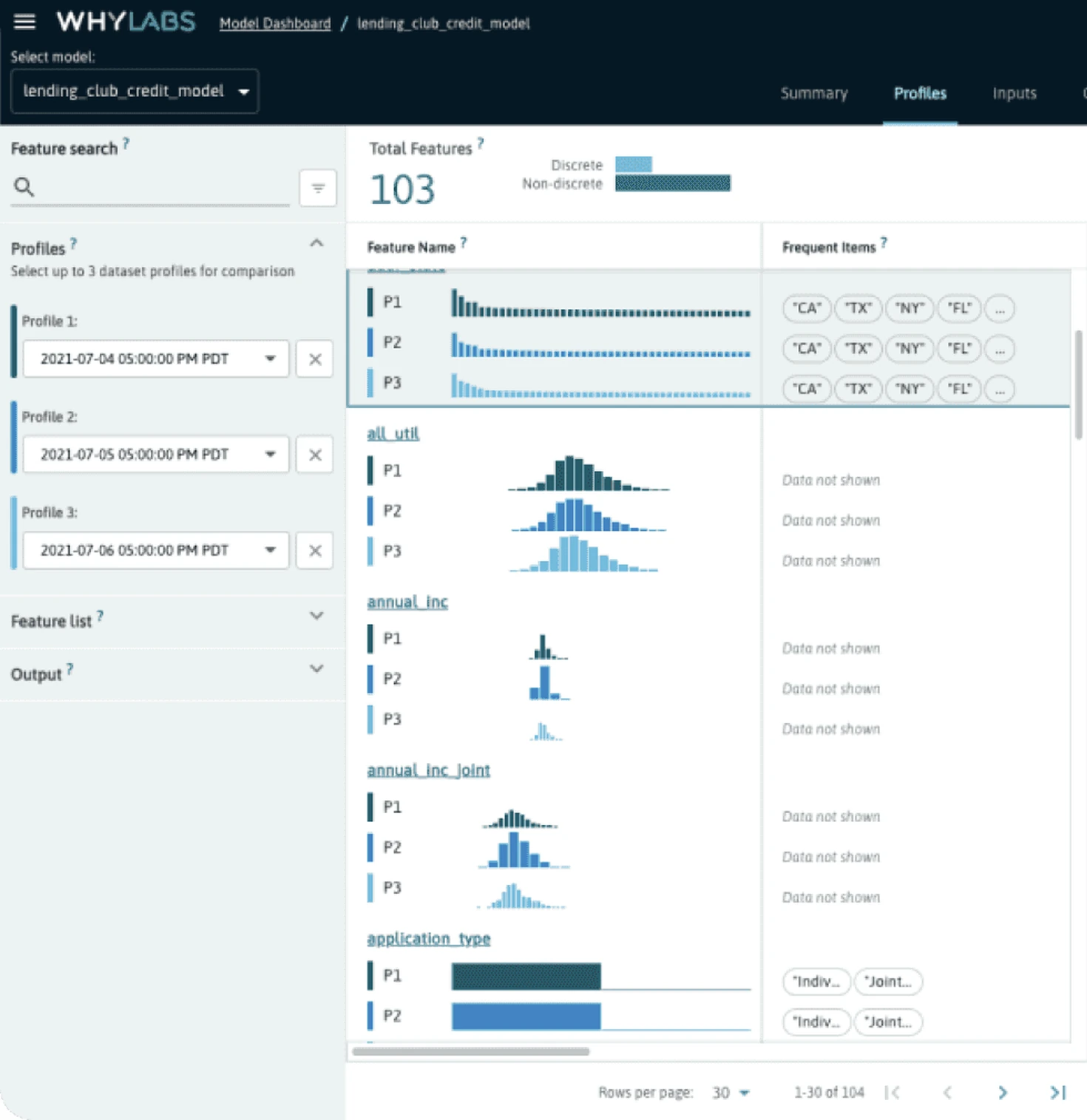Open Profile 2 date dropdown 2021-07-05

pyautogui.click(x=155, y=455)
